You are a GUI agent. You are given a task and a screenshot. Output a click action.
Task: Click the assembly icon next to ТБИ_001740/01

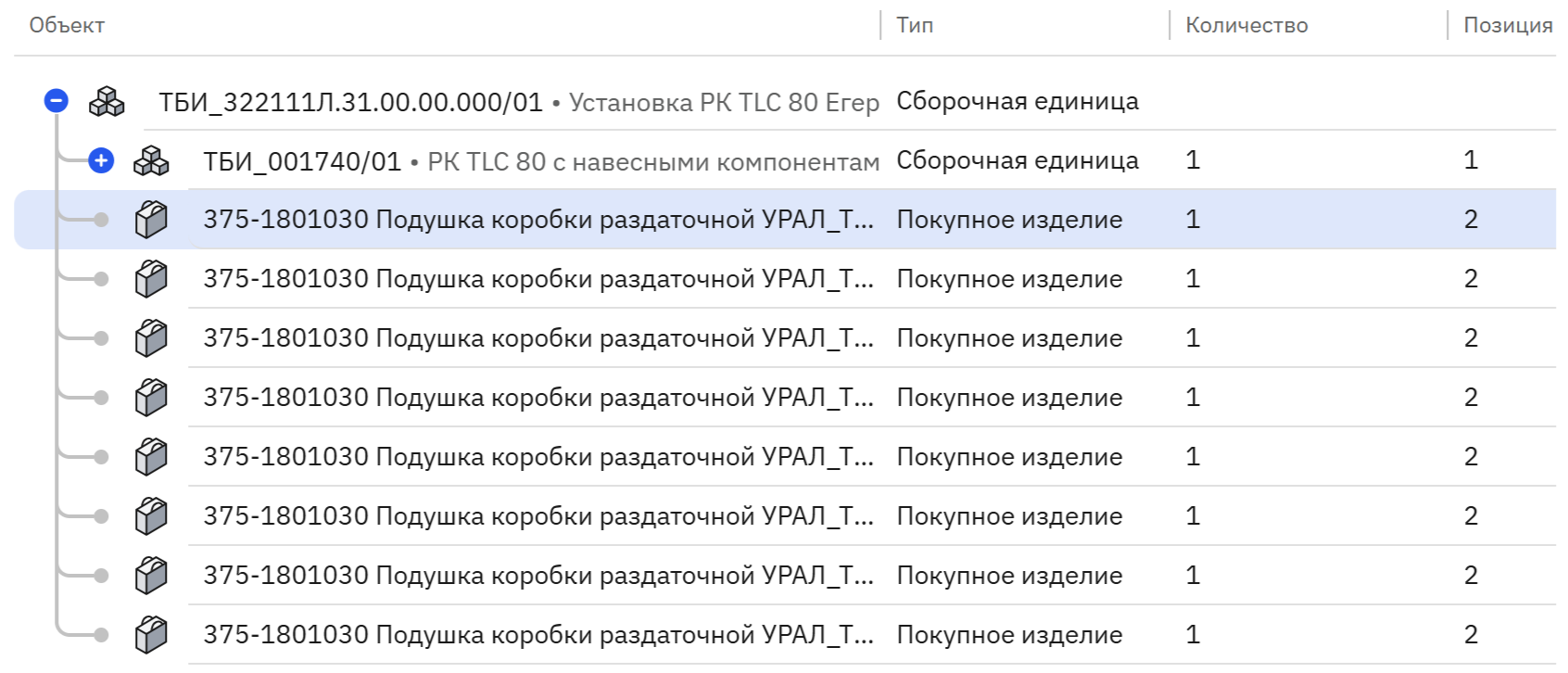(x=151, y=161)
